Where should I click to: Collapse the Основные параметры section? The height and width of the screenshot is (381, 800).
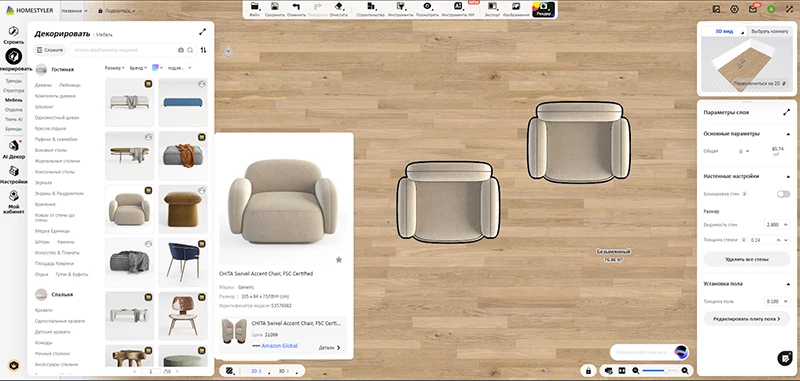788,134
